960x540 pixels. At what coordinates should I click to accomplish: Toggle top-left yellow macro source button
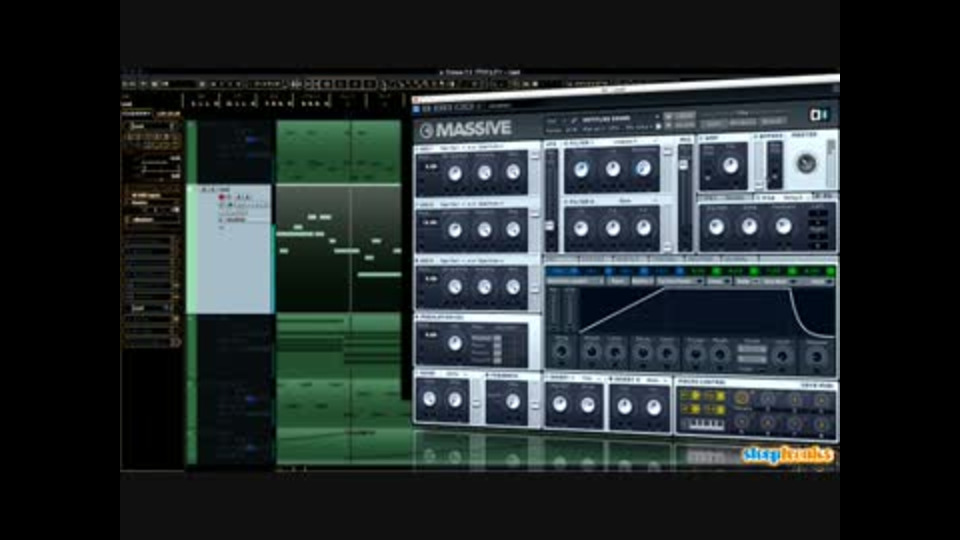click(696, 396)
